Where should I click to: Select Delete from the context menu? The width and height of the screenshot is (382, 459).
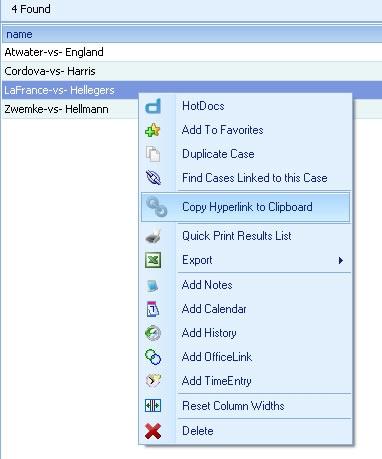coord(246,431)
